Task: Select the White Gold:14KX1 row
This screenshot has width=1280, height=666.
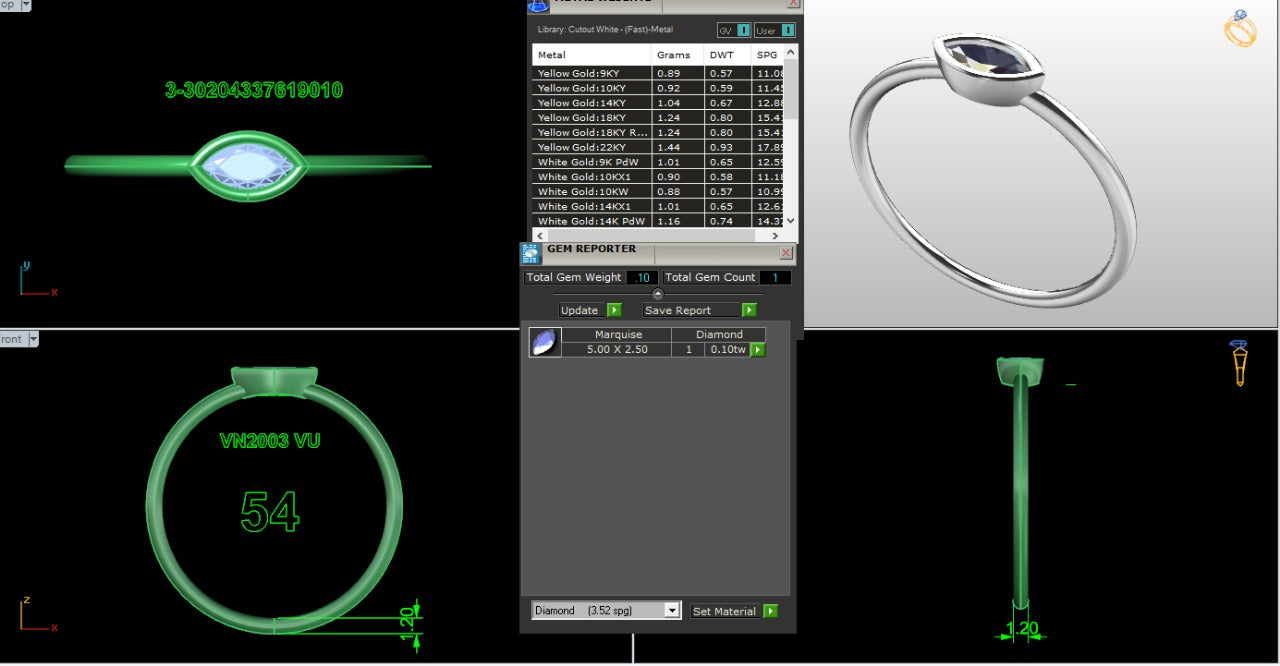Action: (x=658, y=207)
